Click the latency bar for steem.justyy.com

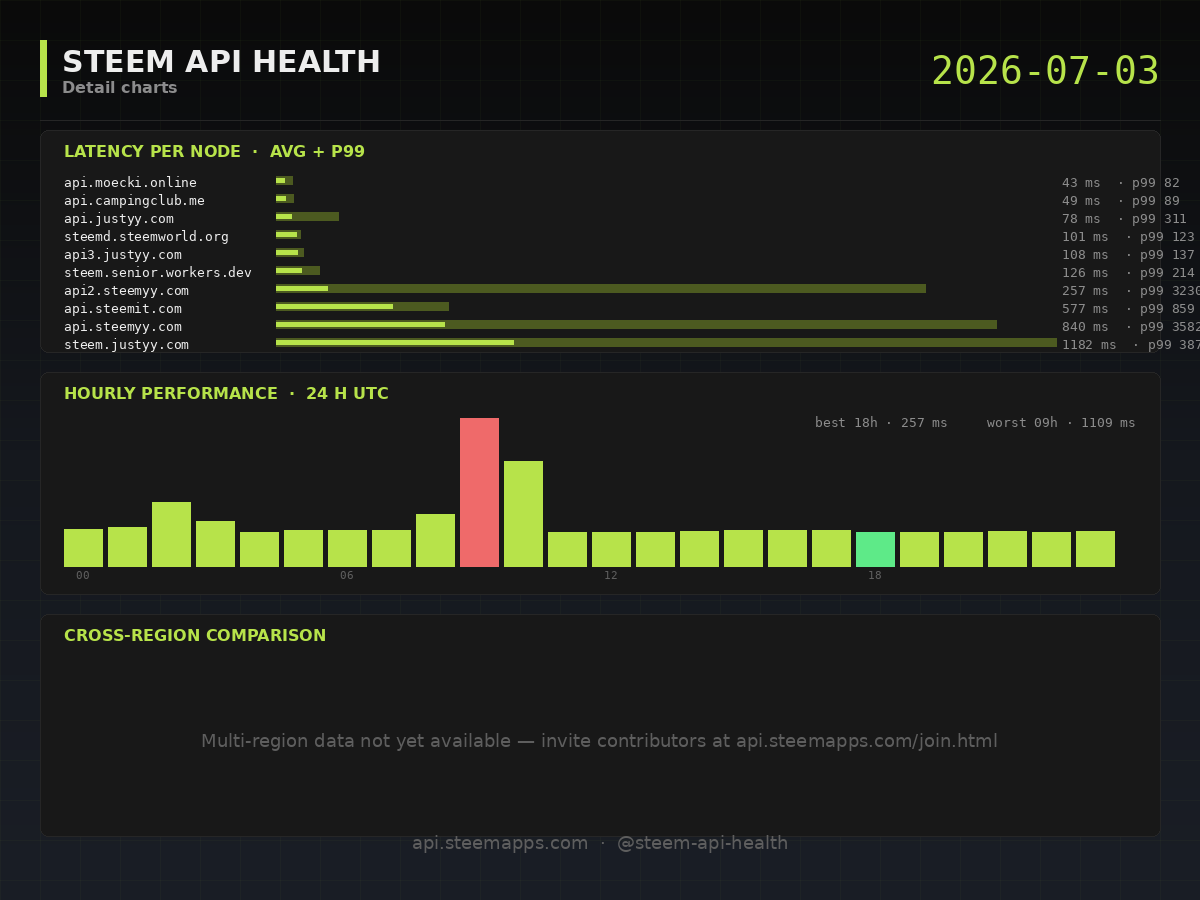(666, 343)
